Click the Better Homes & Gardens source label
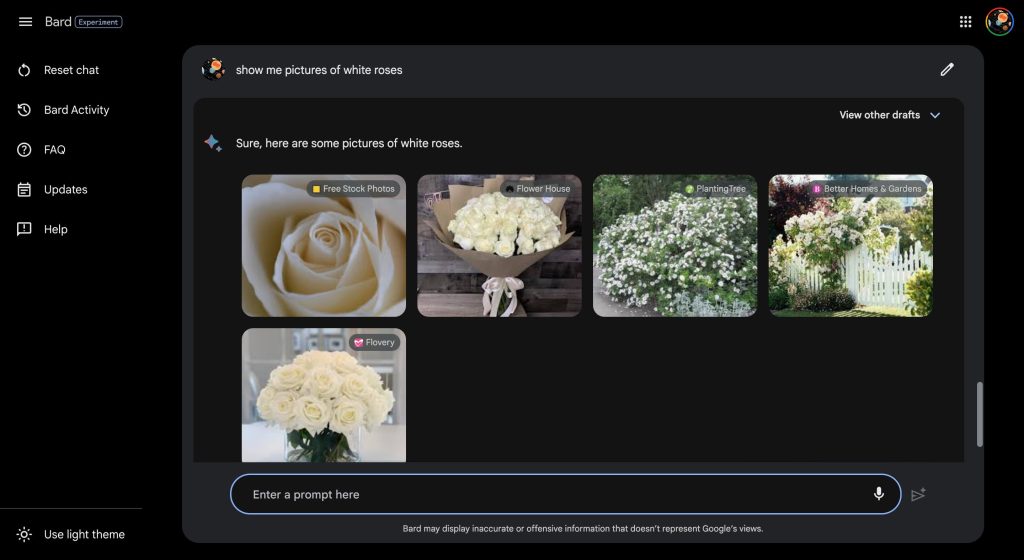 click(x=867, y=189)
